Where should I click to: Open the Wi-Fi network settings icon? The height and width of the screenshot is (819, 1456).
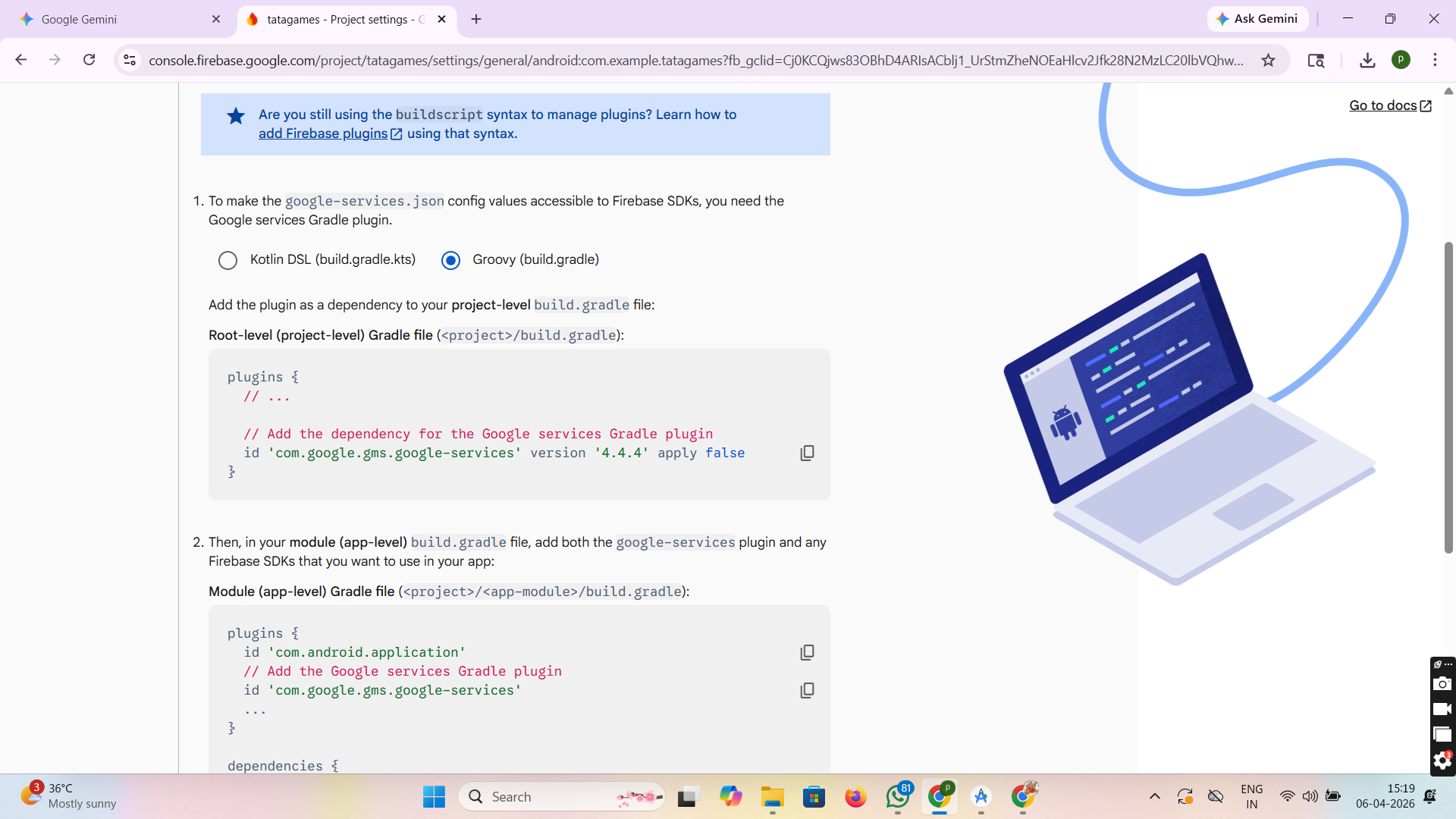tap(1287, 796)
